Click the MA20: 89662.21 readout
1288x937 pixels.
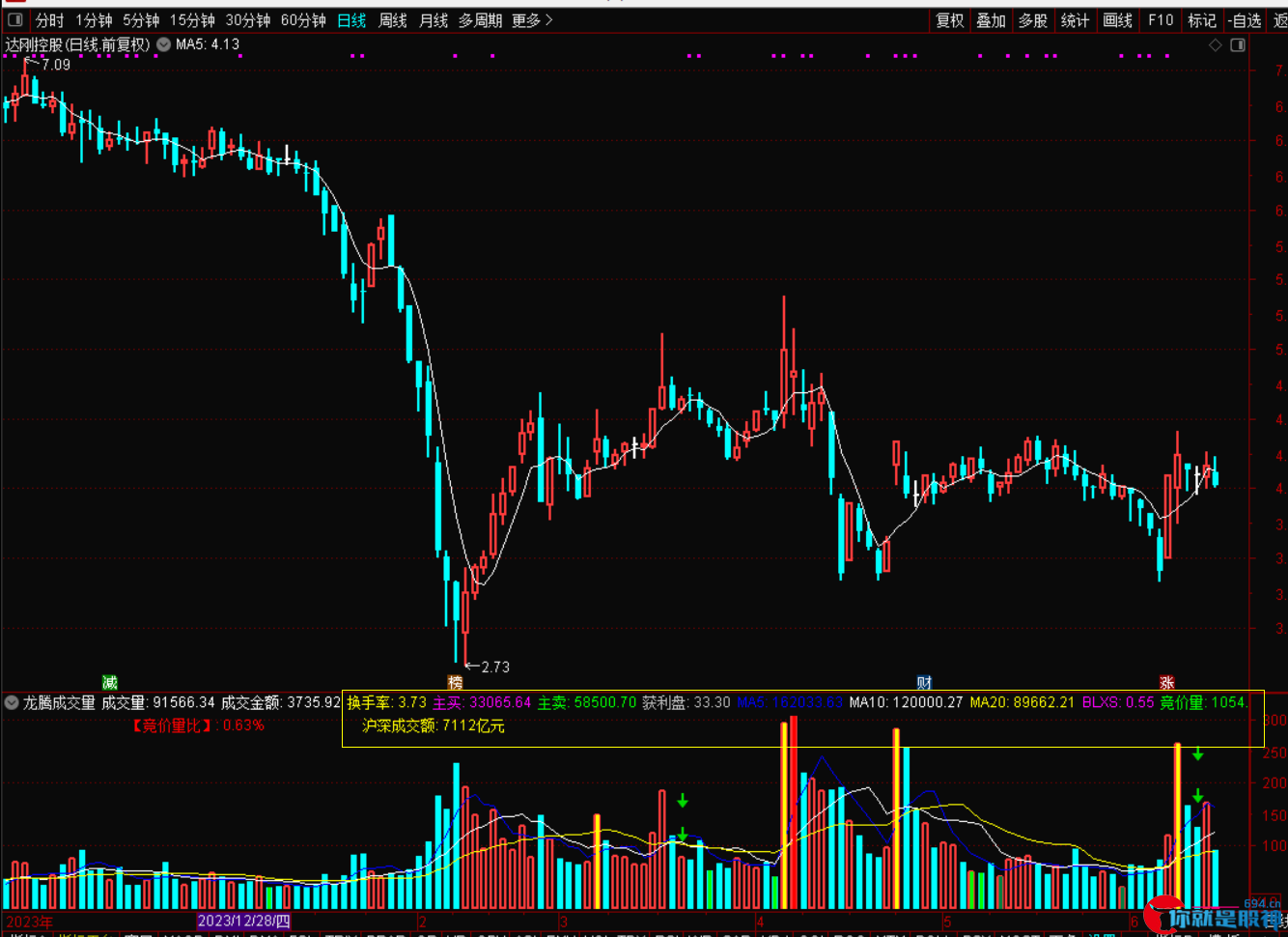(1022, 702)
